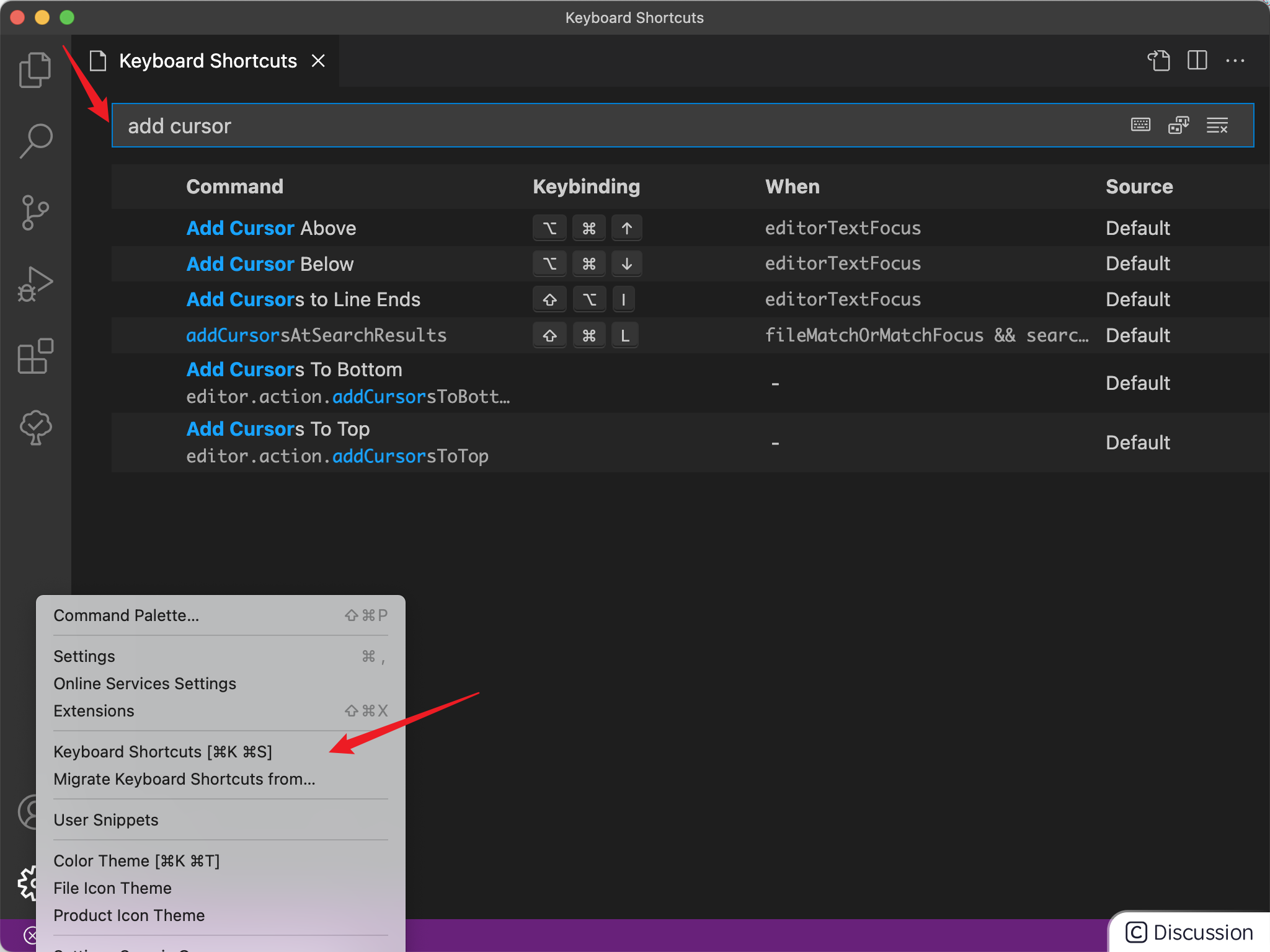Clear the keybindings search input
This screenshot has height=952, width=1270.
tap(1217, 125)
